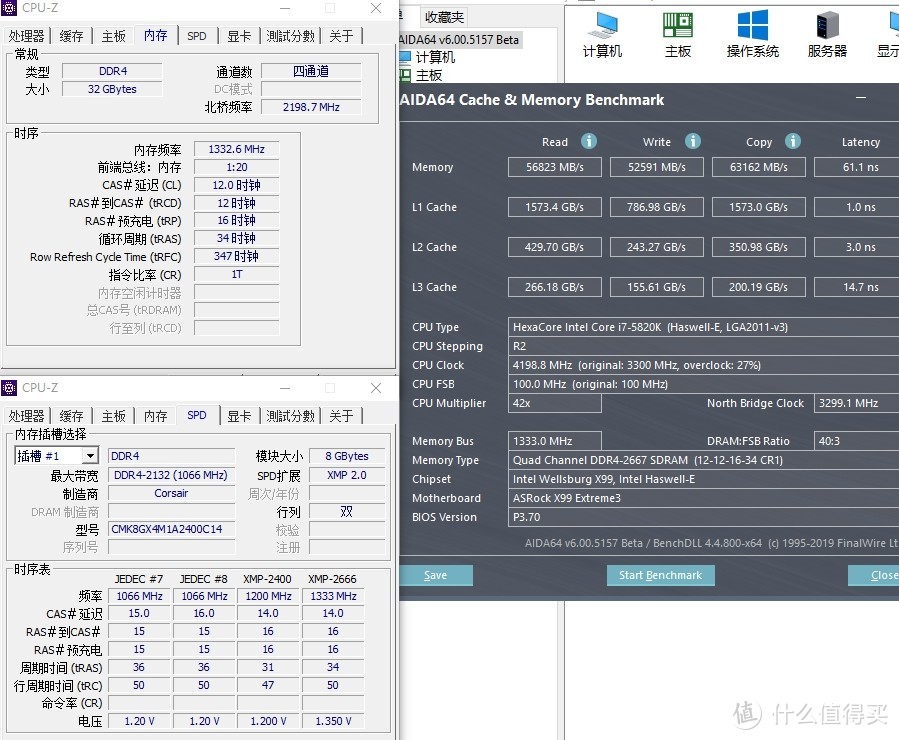Click 通道数 value 四通道
Image resolution: width=899 pixels, height=740 pixels.
click(x=311, y=72)
